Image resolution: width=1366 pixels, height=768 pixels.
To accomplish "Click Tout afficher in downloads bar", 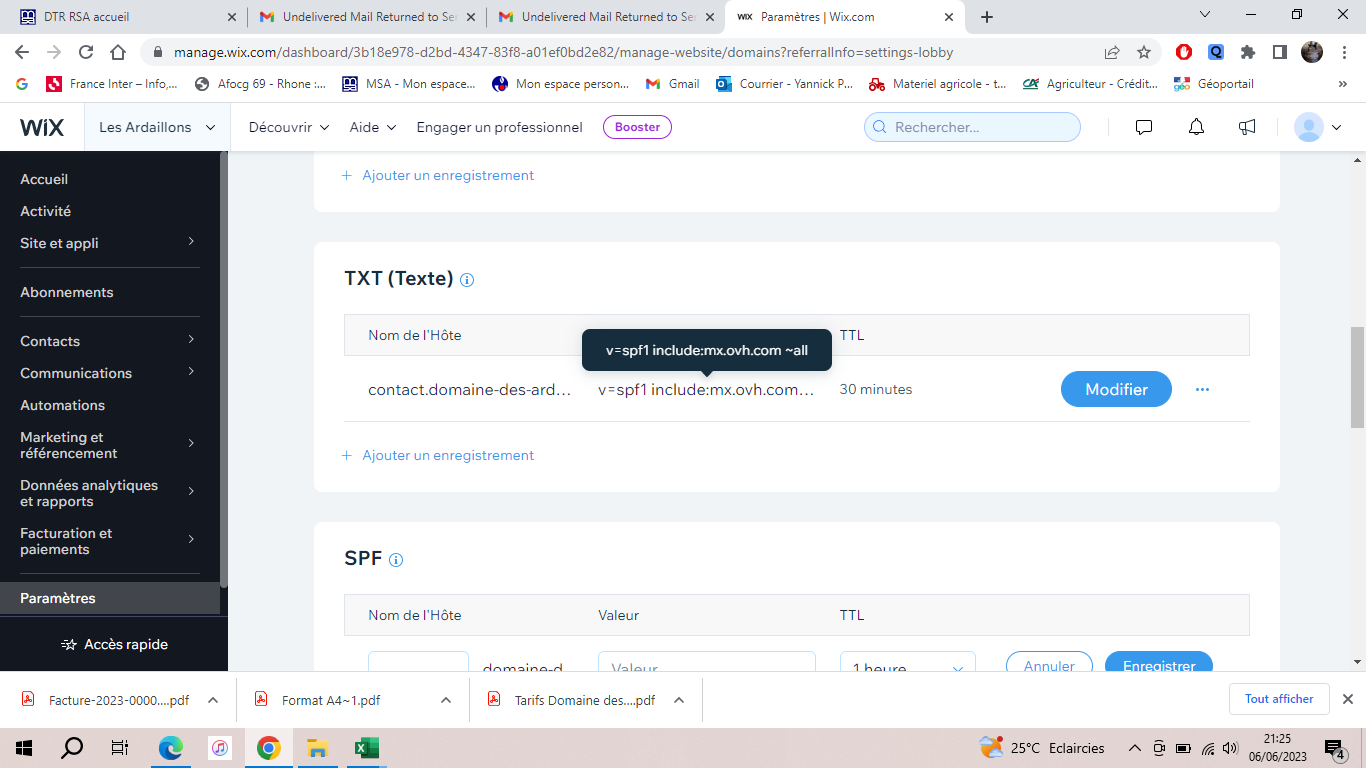I will 1279,699.
